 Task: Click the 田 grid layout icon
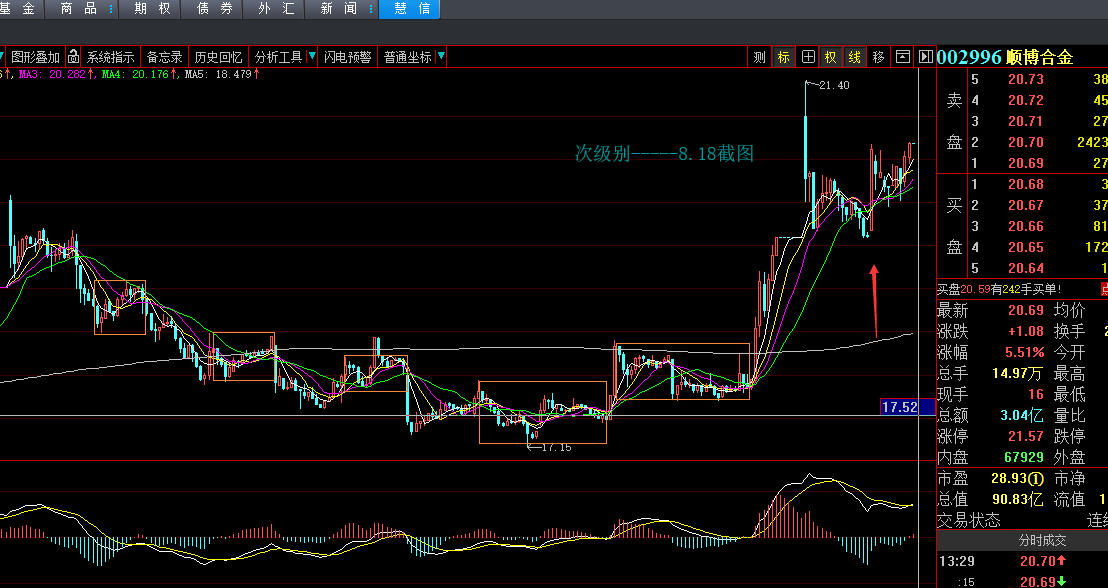[808, 57]
